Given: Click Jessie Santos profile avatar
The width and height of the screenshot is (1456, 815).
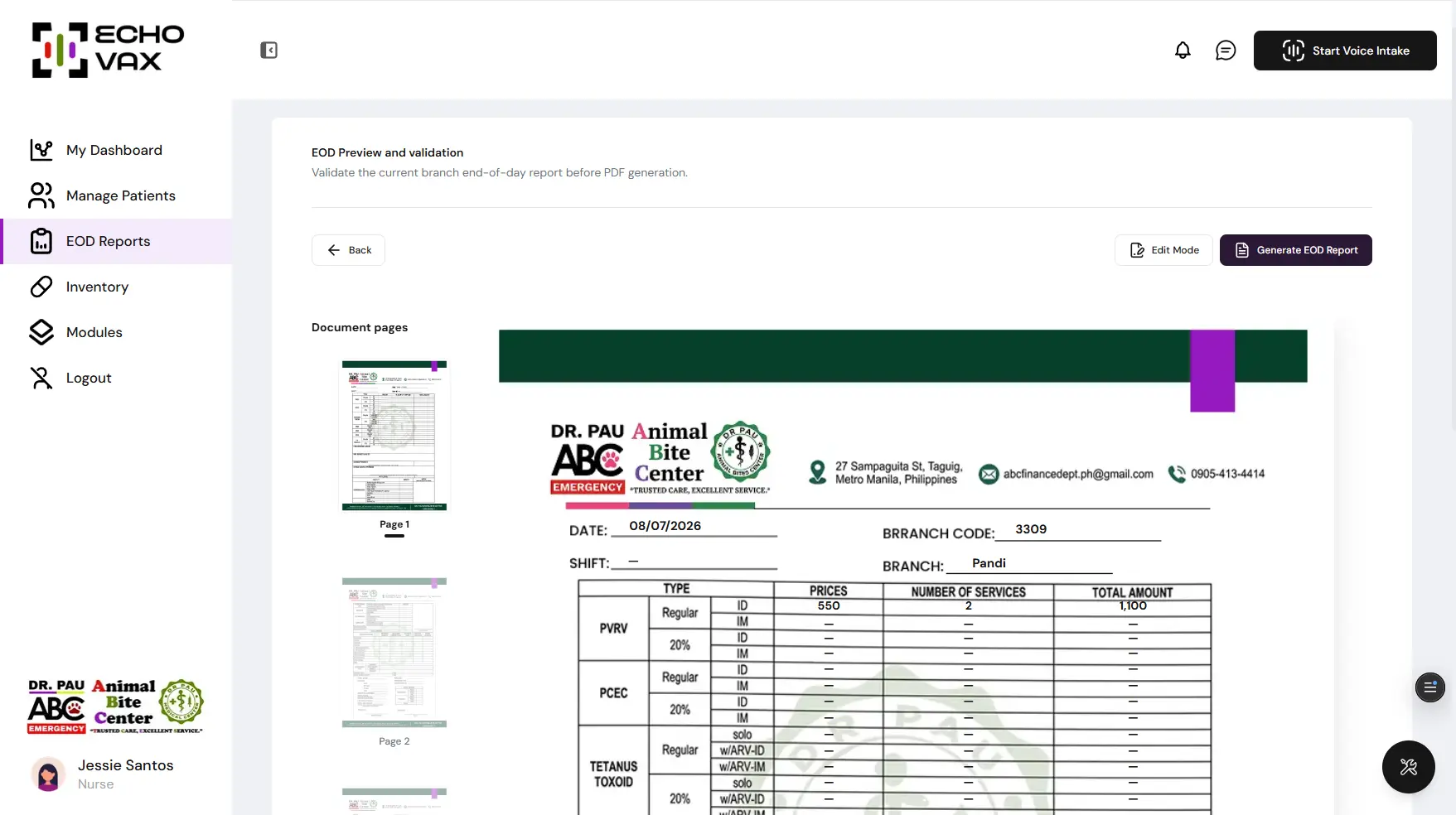Looking at the screenshot, I should click(x=48, y=774).
